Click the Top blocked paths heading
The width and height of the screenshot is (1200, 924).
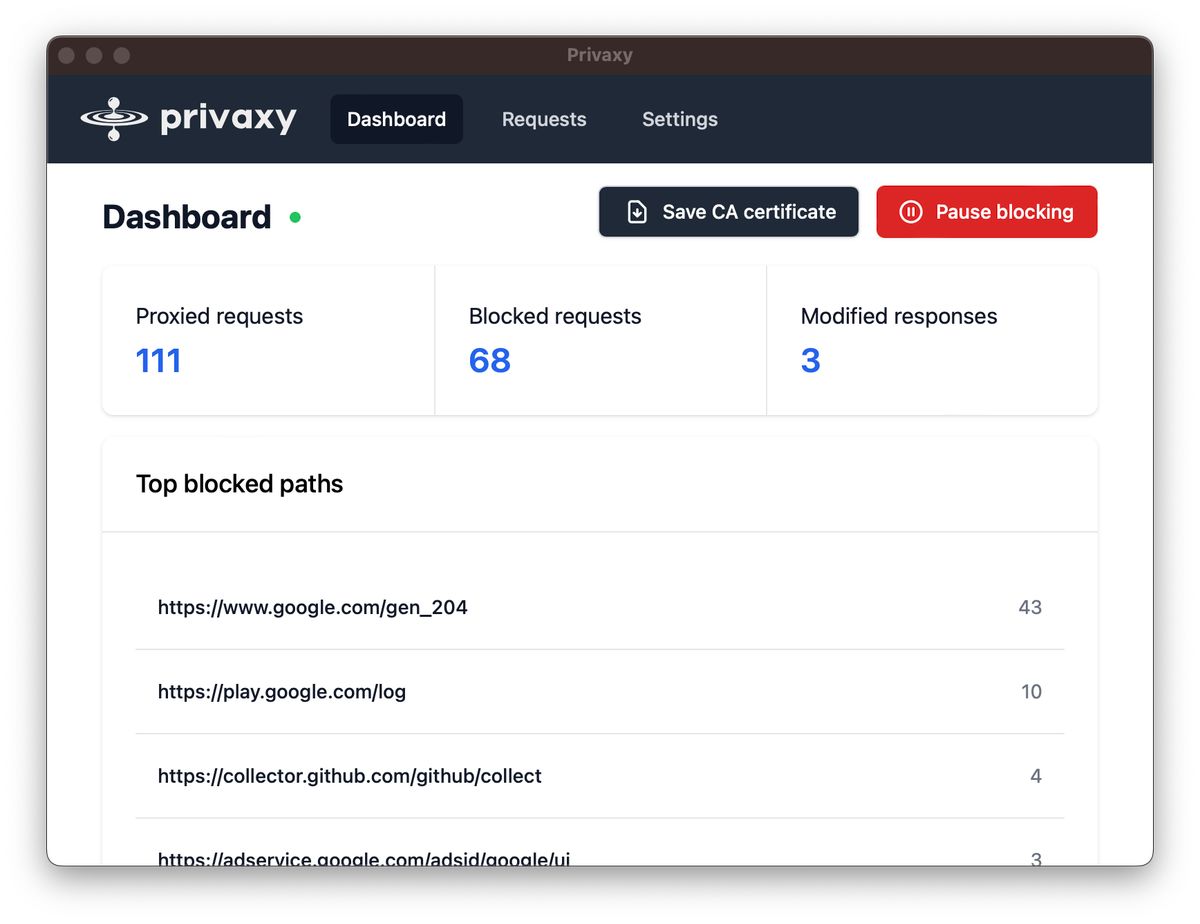click(x=239, y=484)
